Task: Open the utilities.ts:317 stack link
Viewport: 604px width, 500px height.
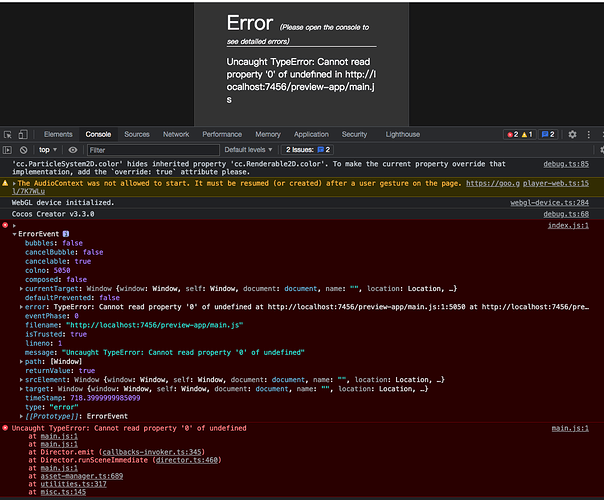Action: point(73,484)
